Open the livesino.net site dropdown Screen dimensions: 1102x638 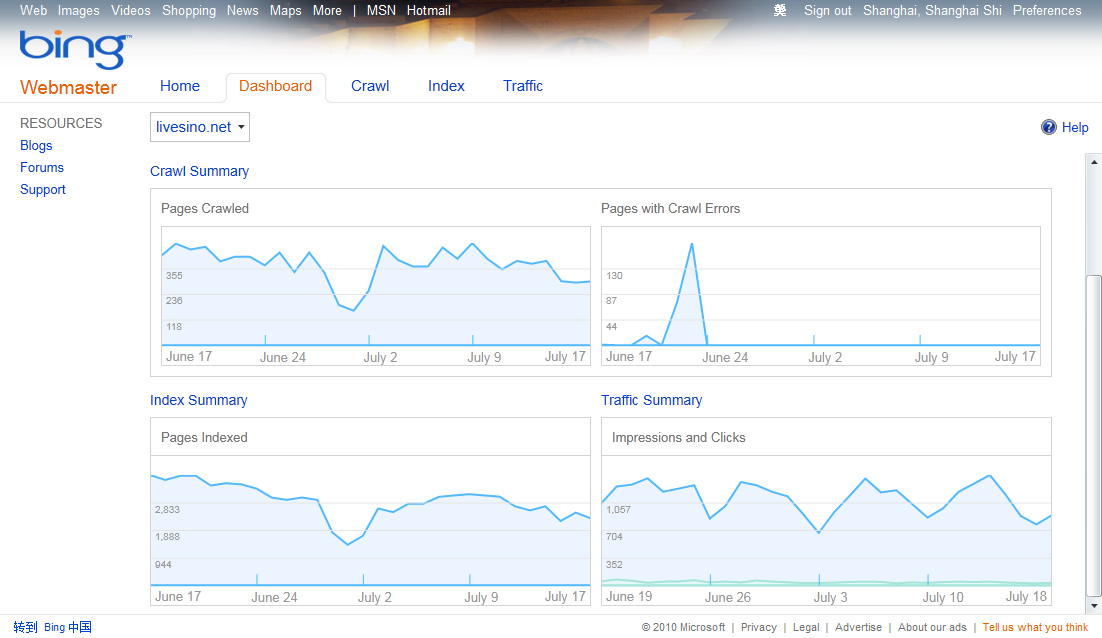pos(200,127)
